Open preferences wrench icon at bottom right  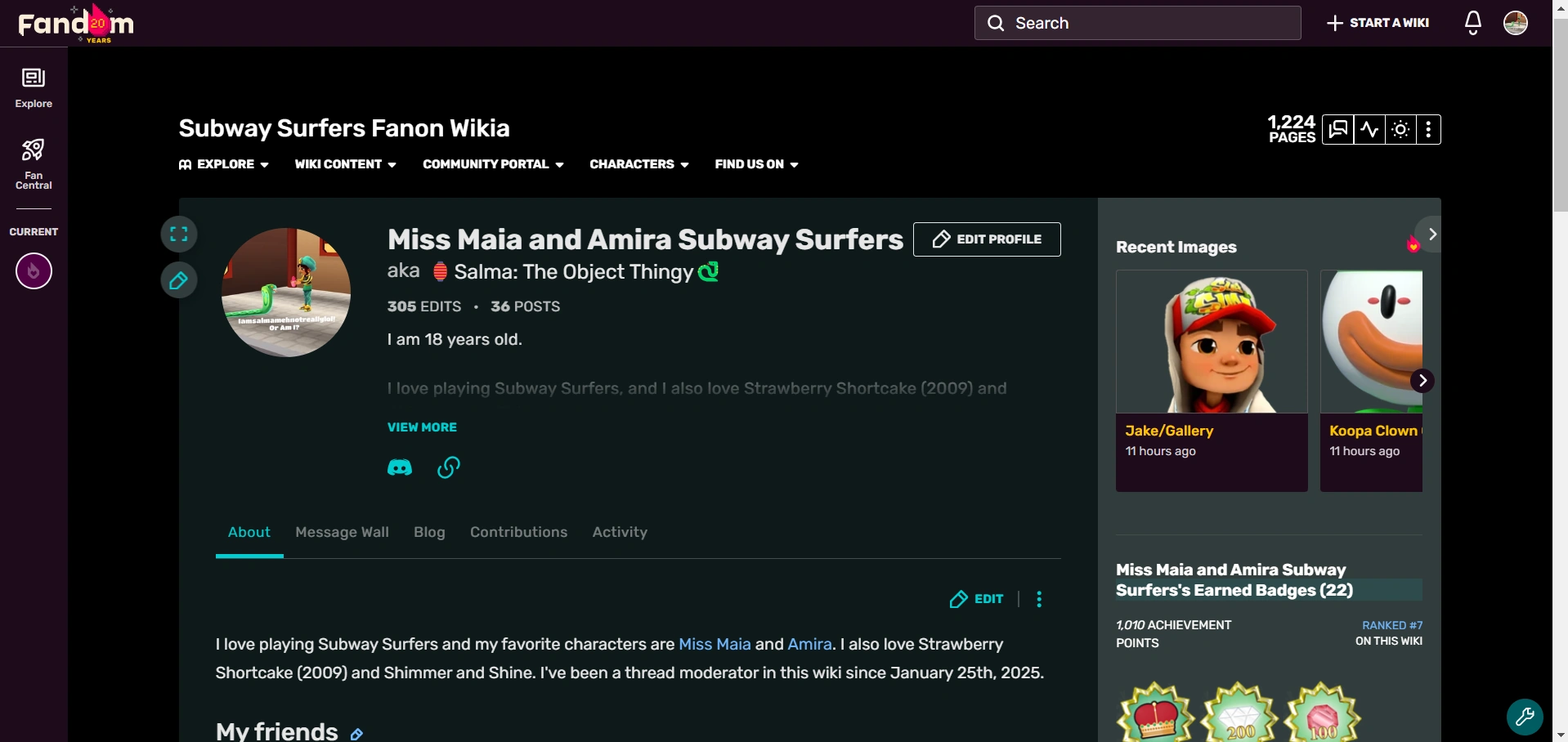pos(1524,717)
